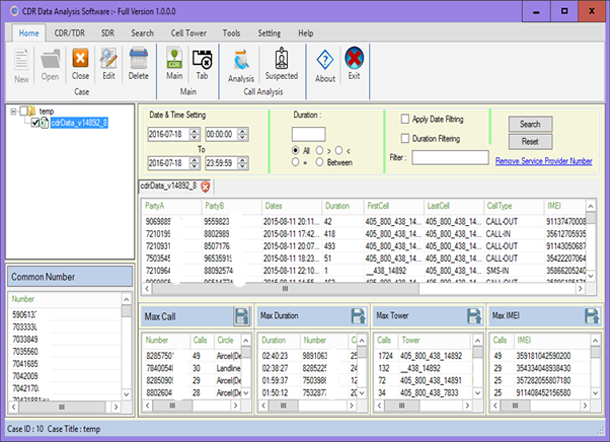The image size is (610, 442).
Task: Export the Max Tower table
Action: coord(473,316)
